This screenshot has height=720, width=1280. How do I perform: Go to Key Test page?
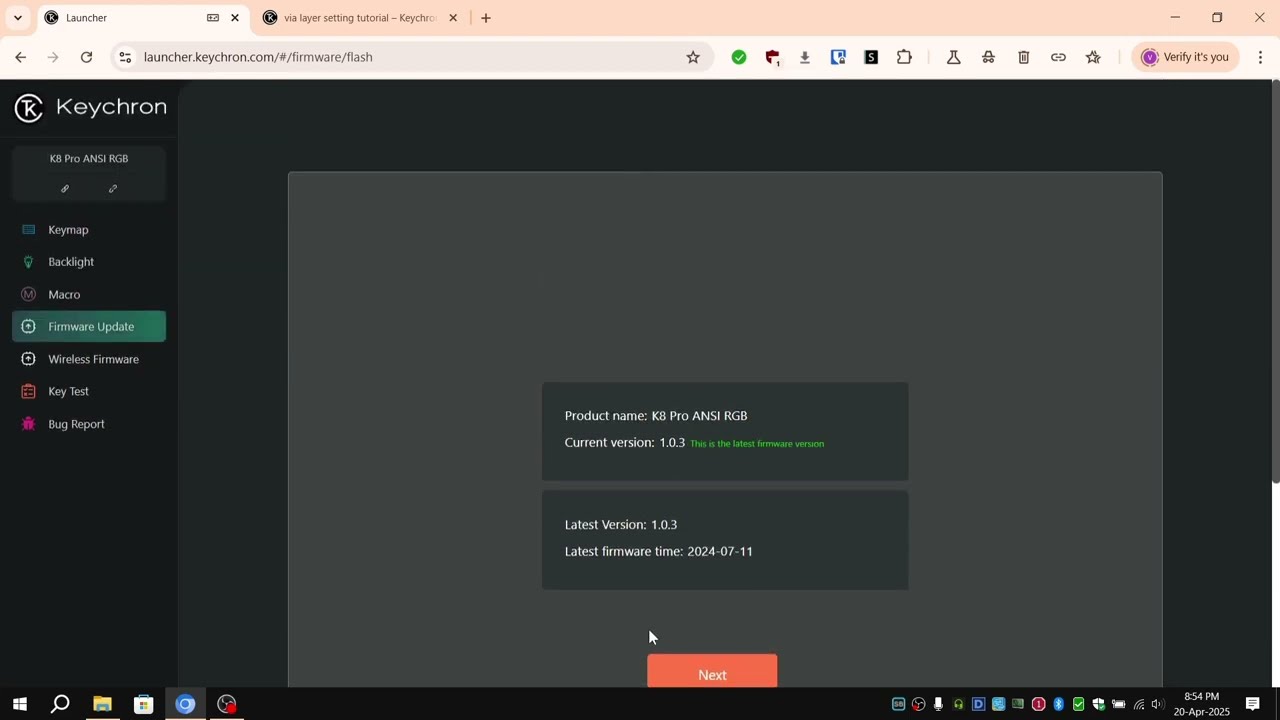[89, 391]
